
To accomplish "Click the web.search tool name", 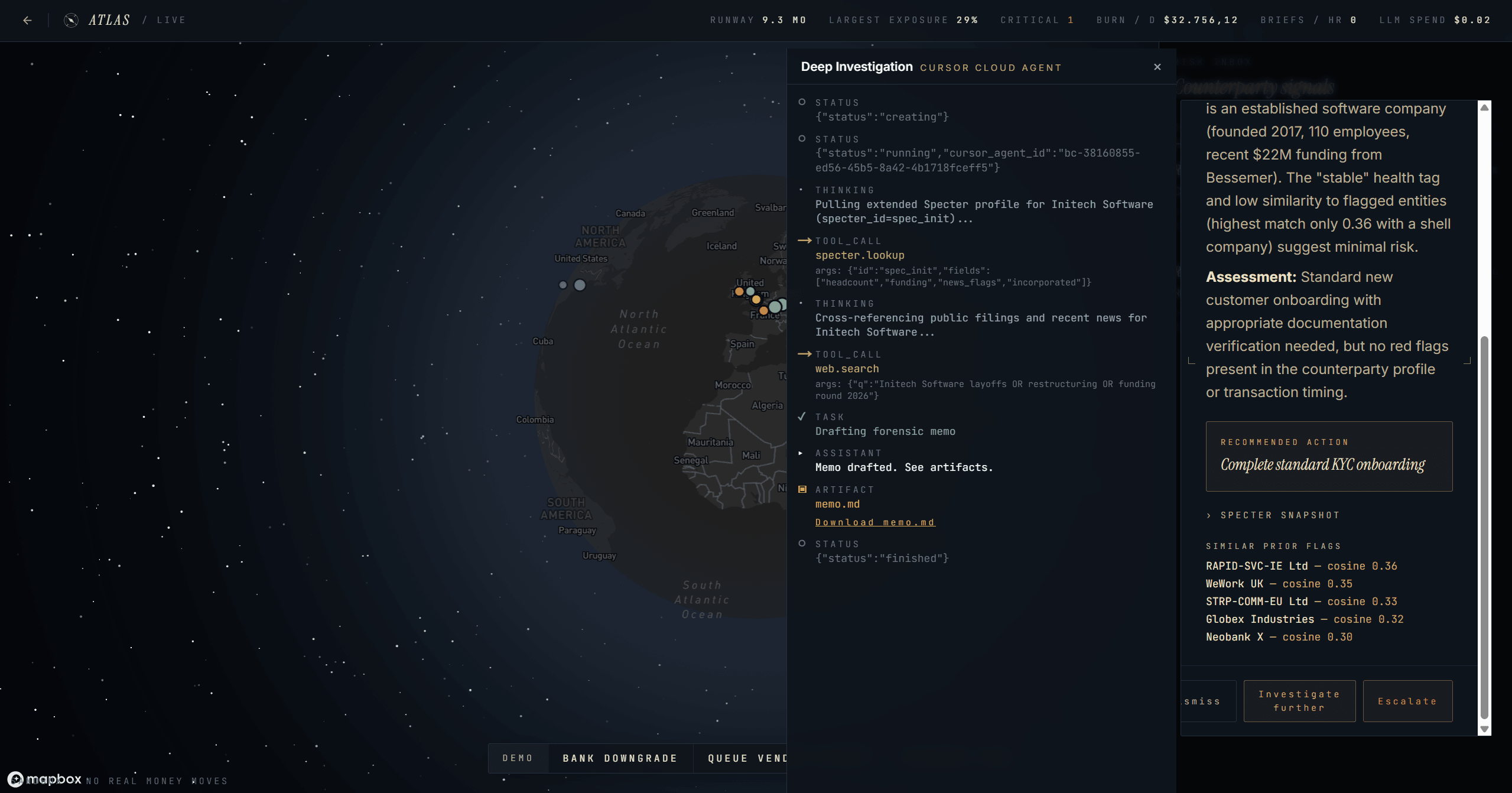I will 847,369.
